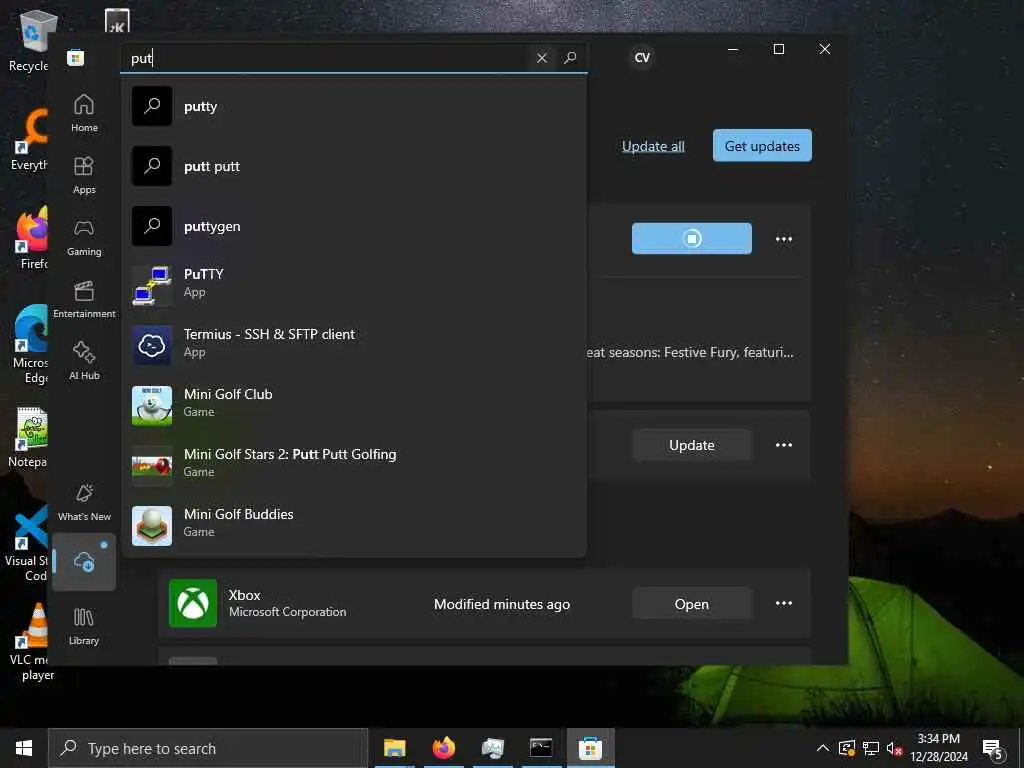Screen dimensions: 1024x768
Task: Click the third taskbar app icon
Action: (492, 748)
